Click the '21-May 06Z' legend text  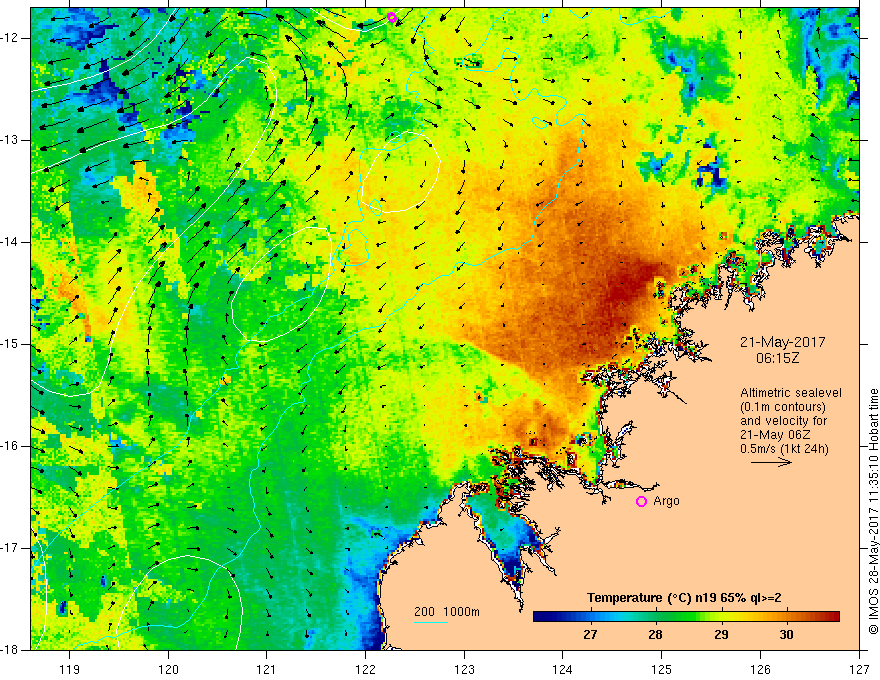pos(775,435)
